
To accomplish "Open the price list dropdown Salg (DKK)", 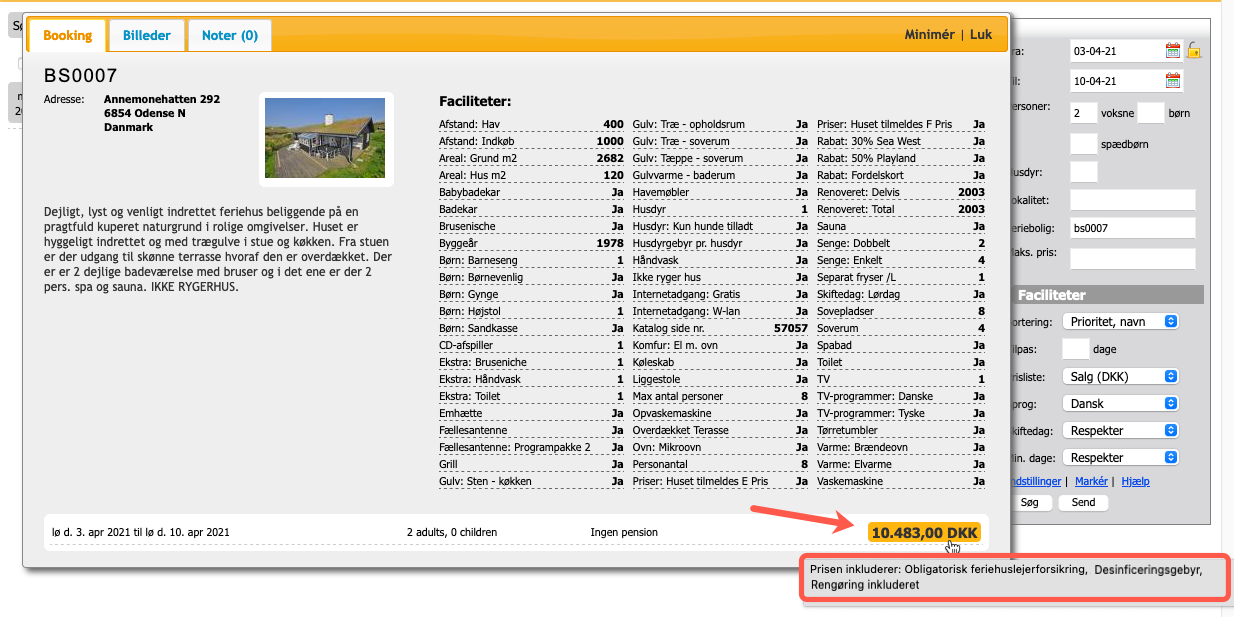I will [x=1121, y=376].
